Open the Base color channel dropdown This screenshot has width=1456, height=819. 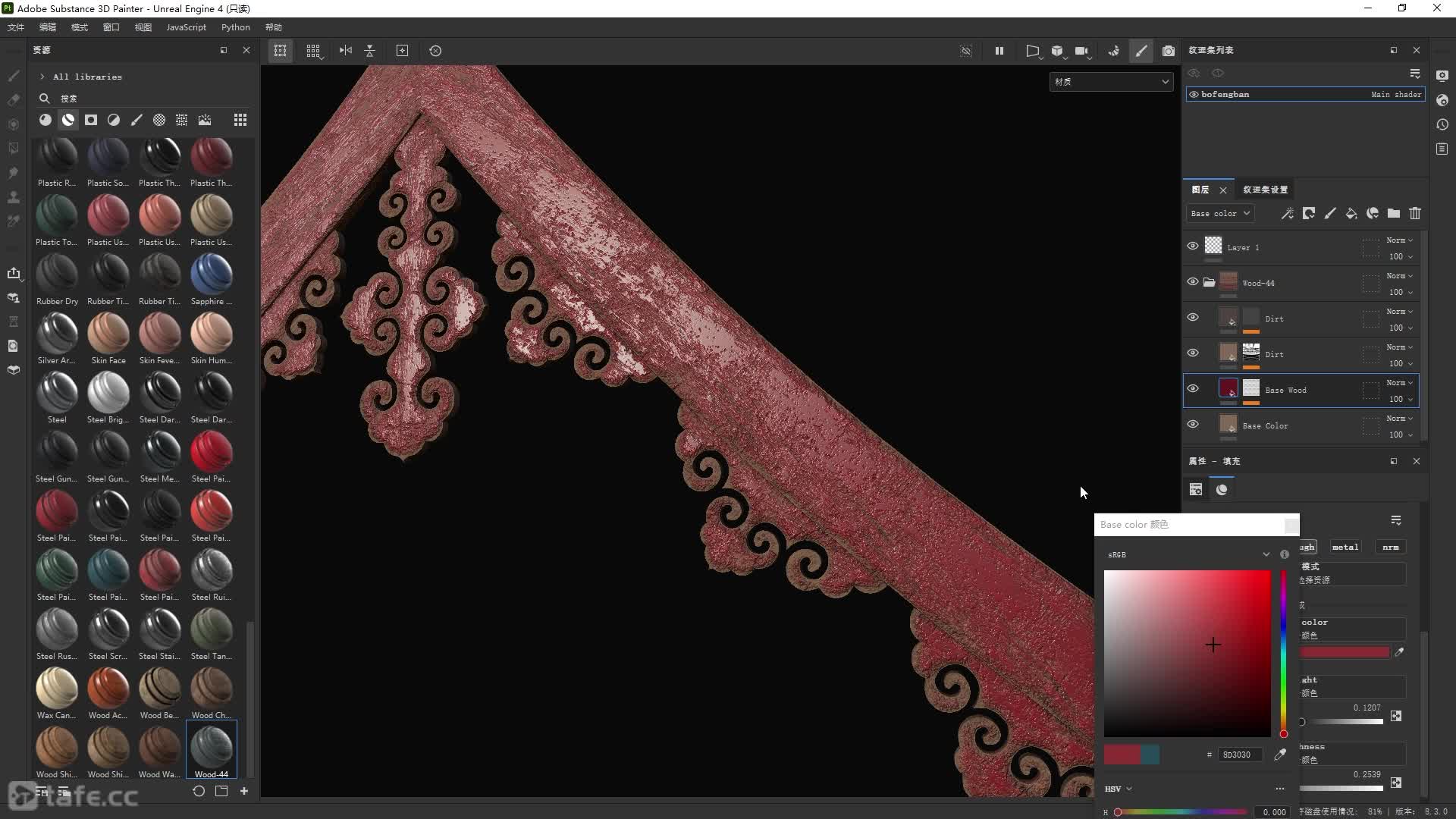[x=1220, y=214]
